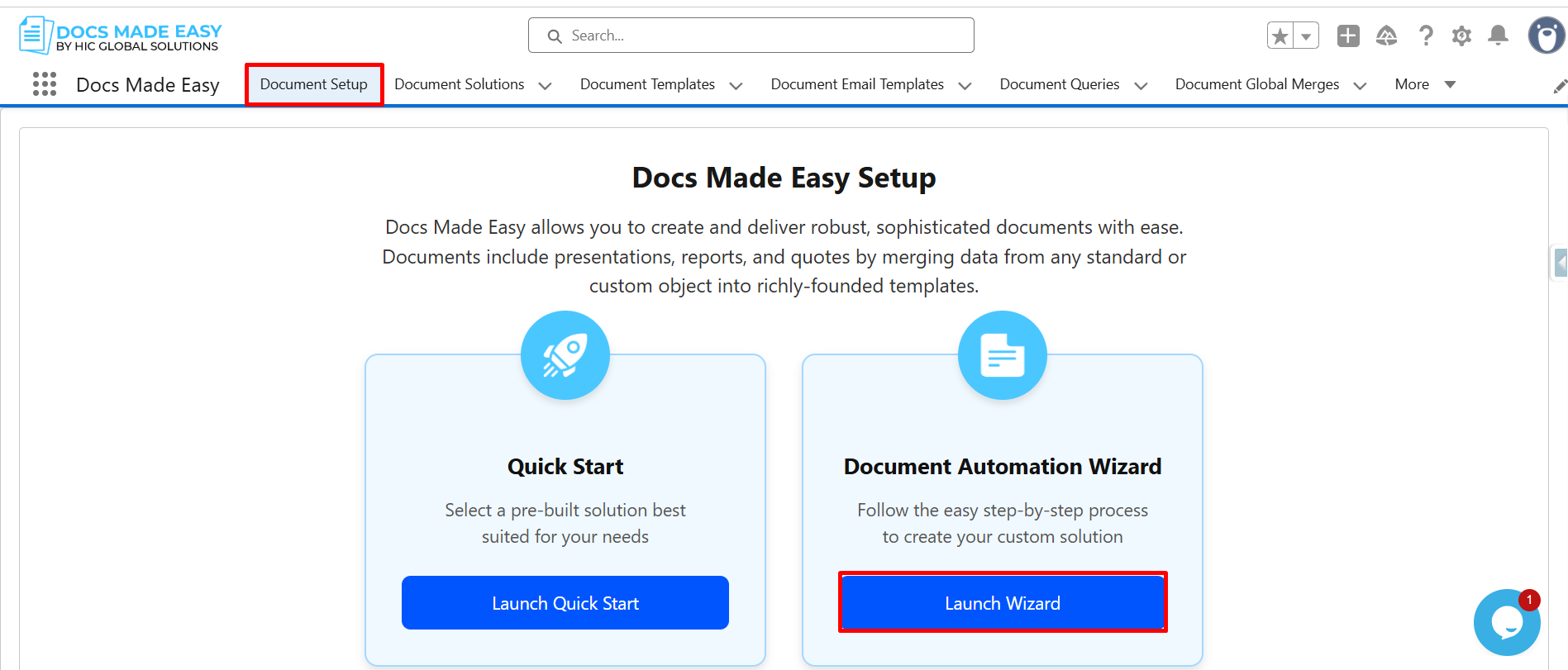Expand the Document Queries chevron menu
Image resolution: width=1568 pixels, height=670 pixels.
click(x=1141, y=85)
